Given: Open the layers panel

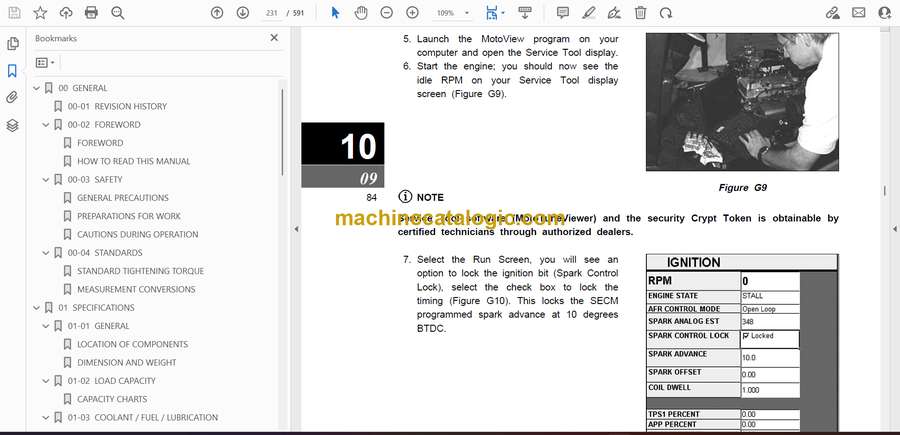Looking at the screenshot, I should [12, 125].
